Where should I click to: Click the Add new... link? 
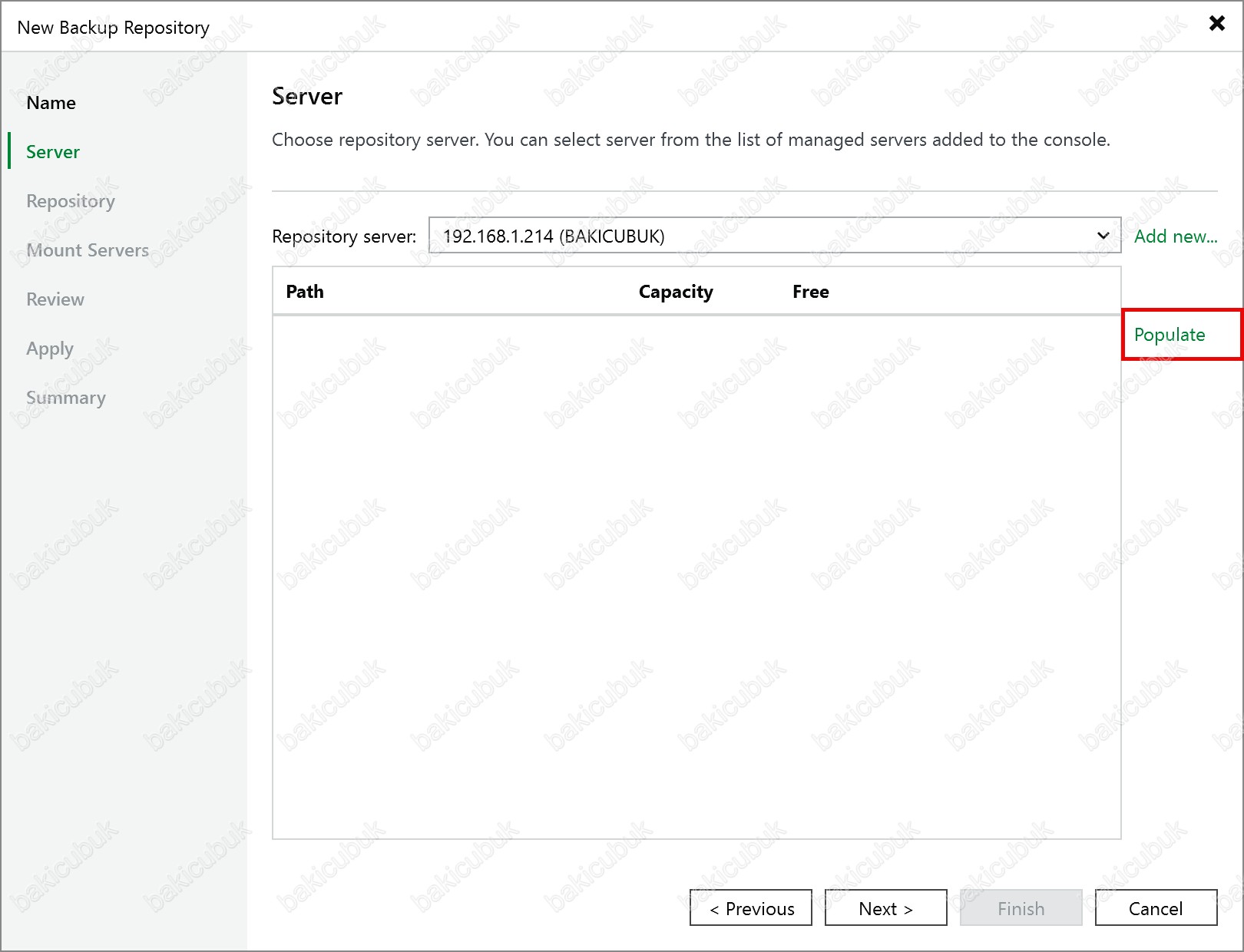(1175, 236)
